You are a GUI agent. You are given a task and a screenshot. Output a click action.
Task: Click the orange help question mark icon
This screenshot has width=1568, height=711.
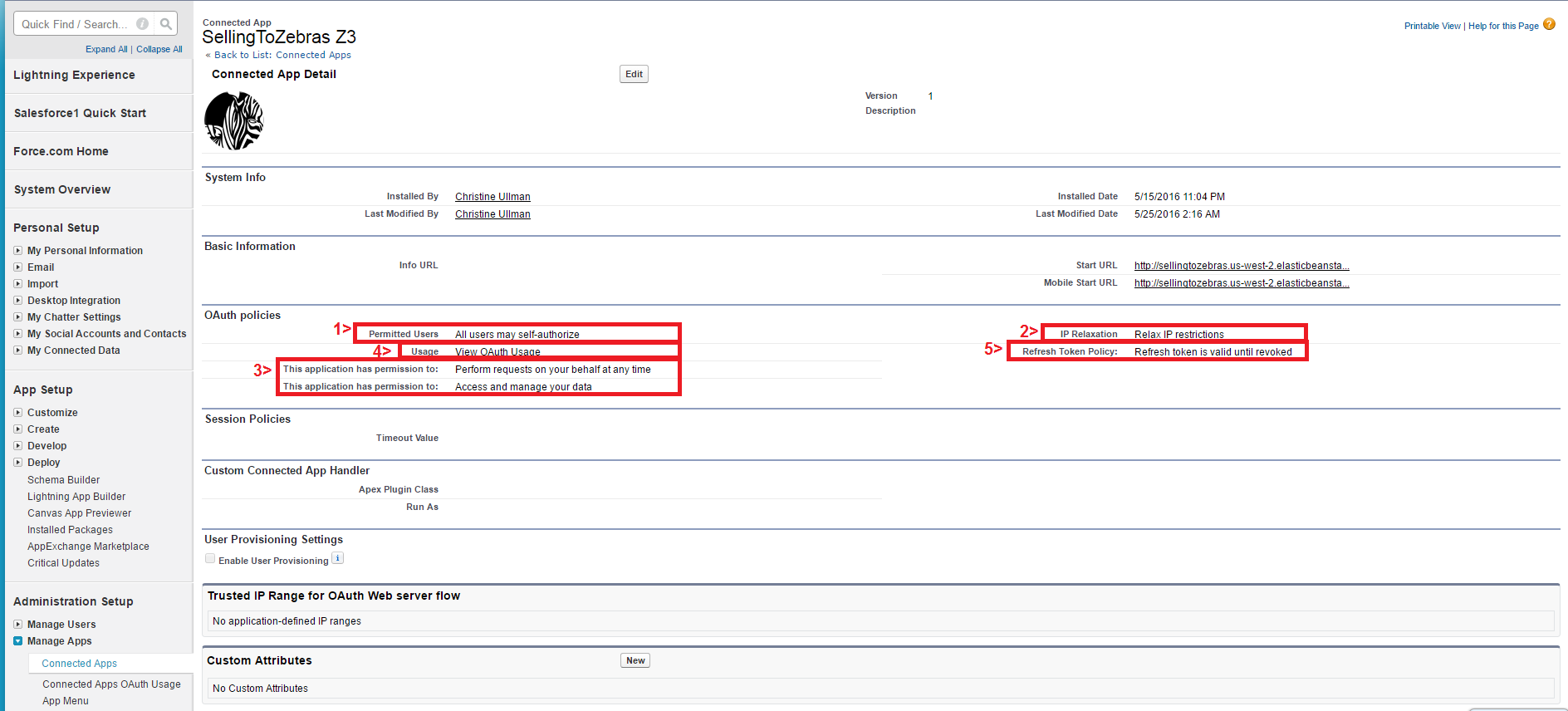[x=1549, y=25]
